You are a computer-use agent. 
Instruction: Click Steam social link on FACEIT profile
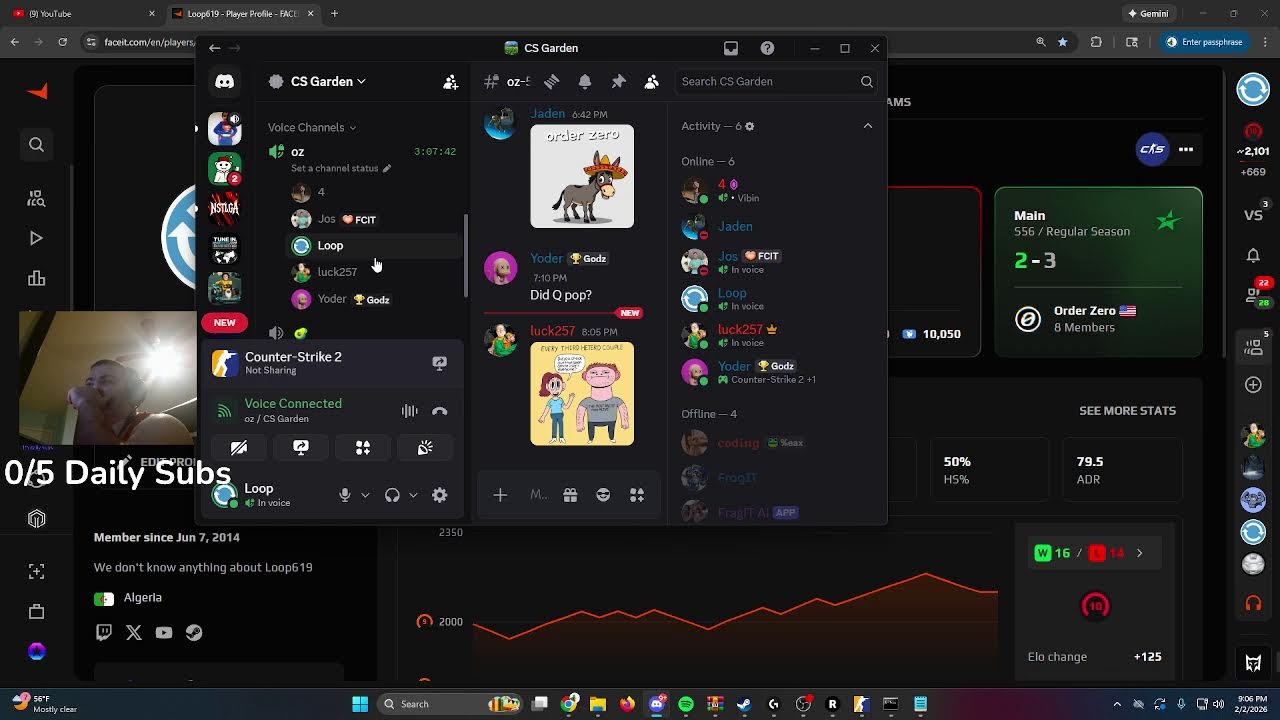coord(194,632)
